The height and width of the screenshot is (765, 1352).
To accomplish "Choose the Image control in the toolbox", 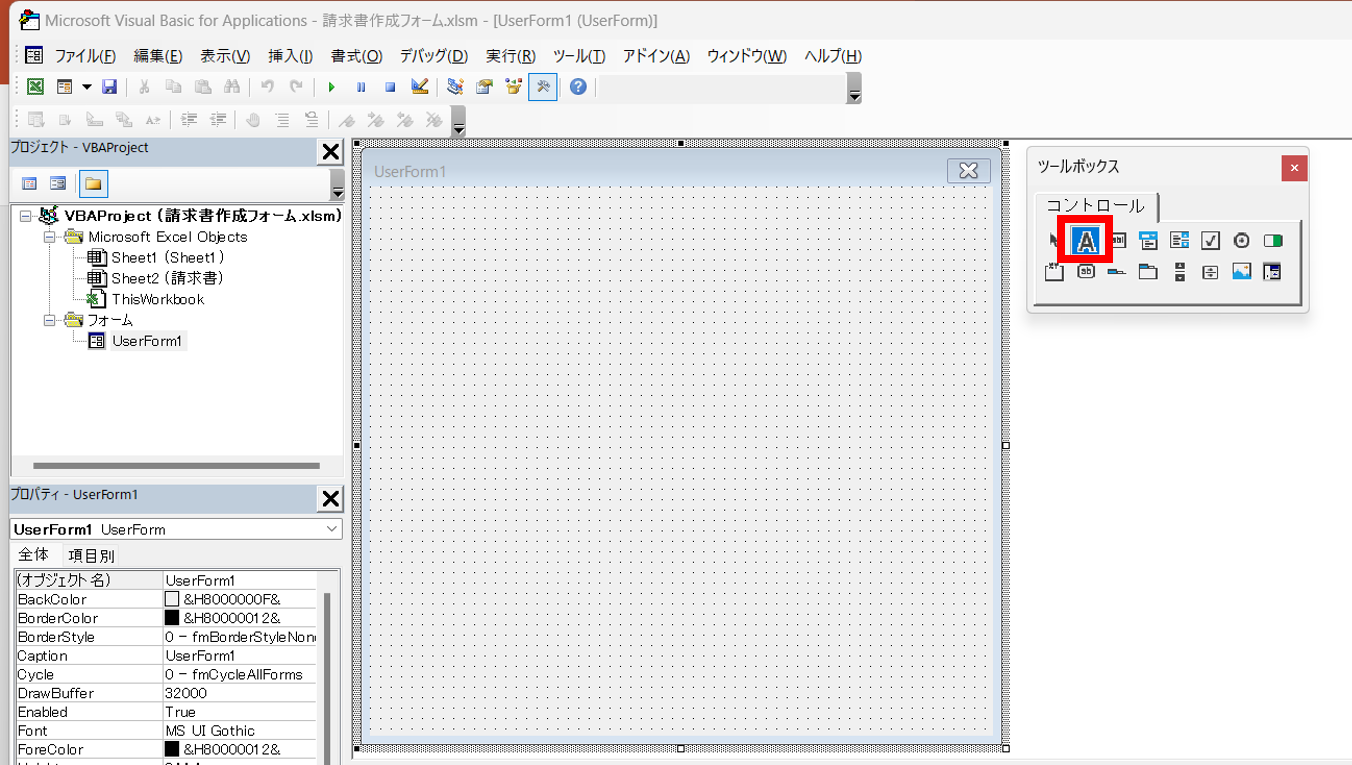I will (x=1241, y=271).
